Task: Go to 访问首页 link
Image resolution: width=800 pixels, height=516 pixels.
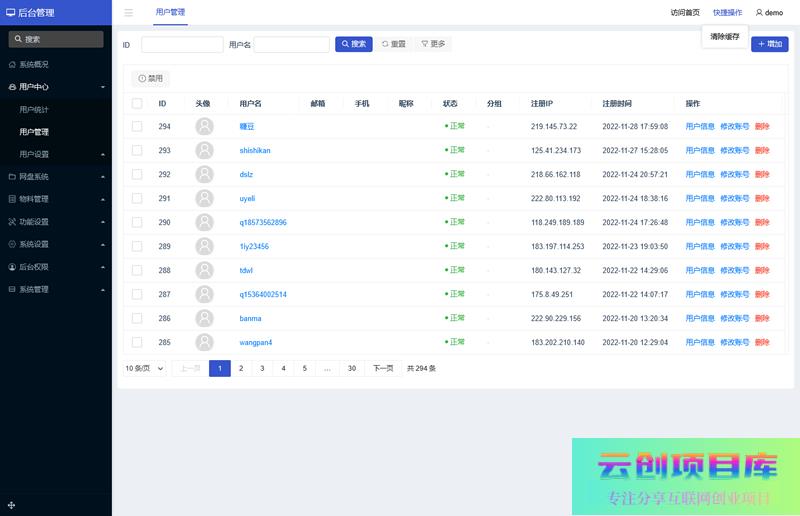Action: 685,13
